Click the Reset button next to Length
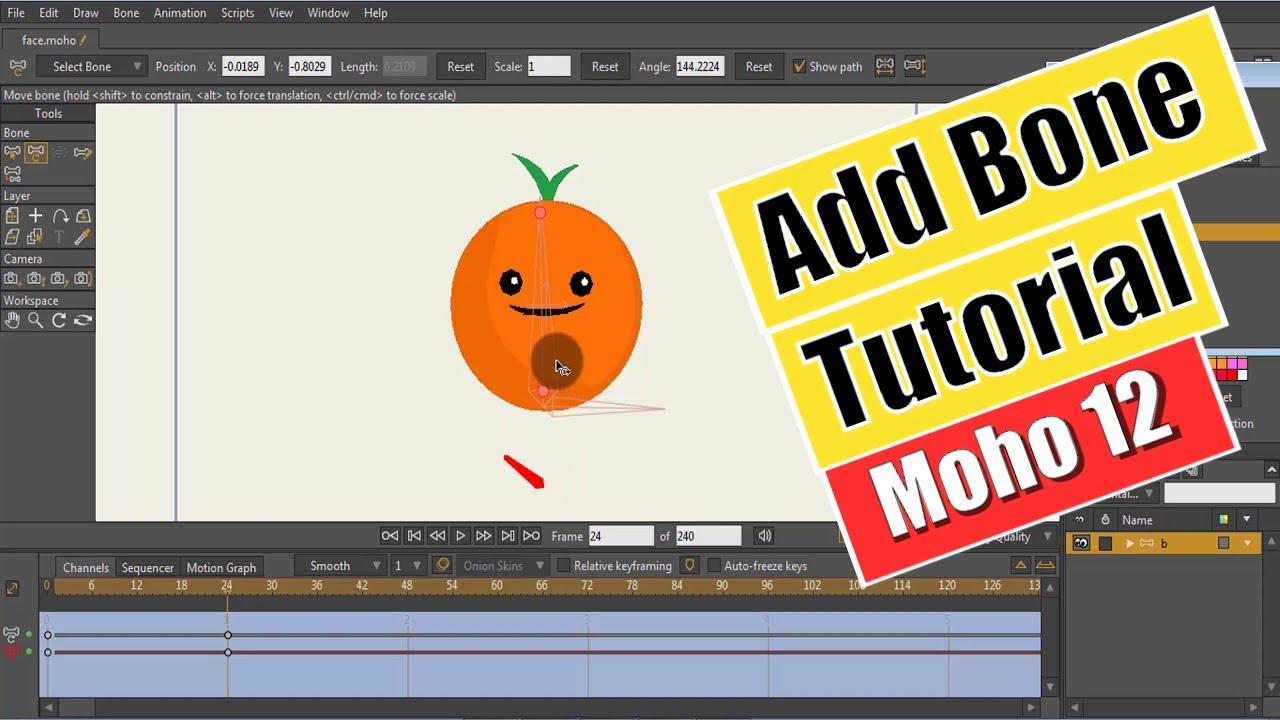Screen dimensions: 1280x720 click(x=461, y=66)
